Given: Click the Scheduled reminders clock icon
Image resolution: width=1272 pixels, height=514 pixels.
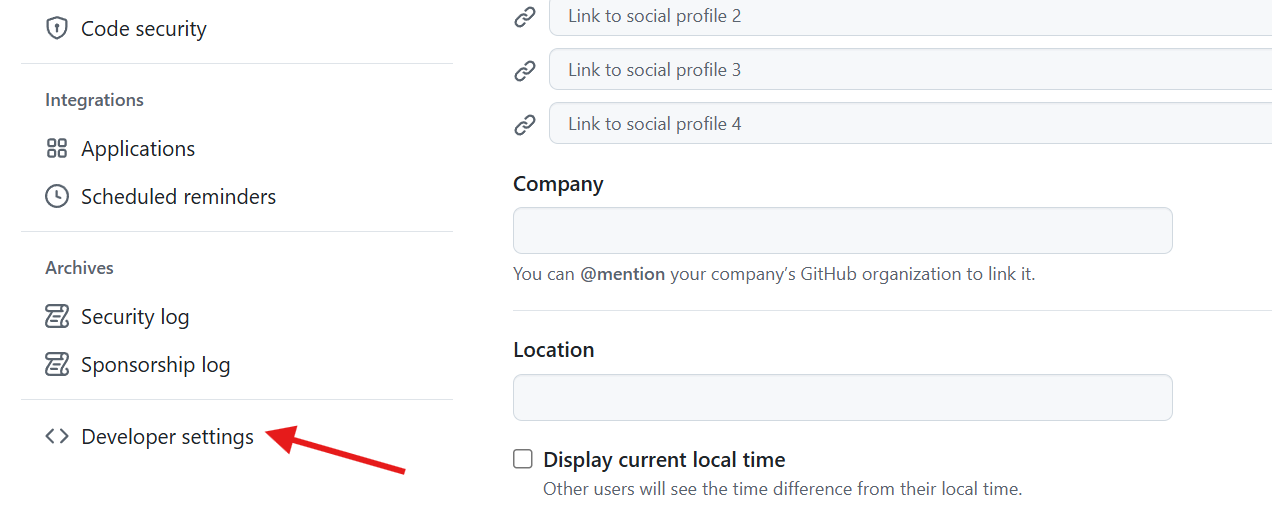Looking at the screenshot, I should (x=57, y=197).
